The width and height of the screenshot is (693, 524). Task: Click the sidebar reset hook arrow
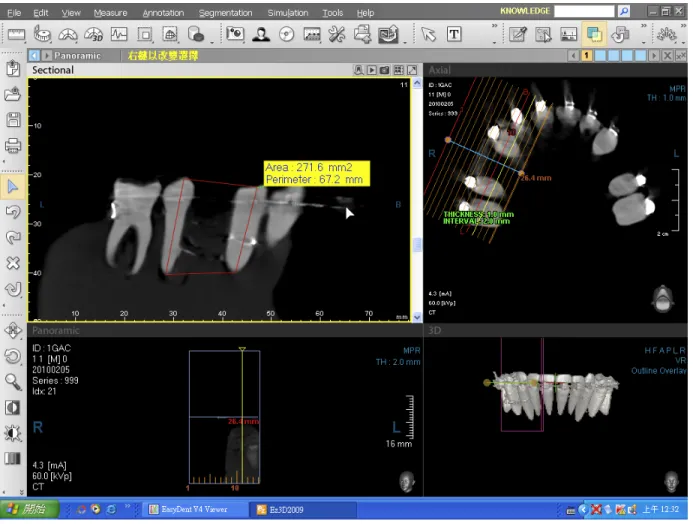pyautogui.click(x=13, y=289)
